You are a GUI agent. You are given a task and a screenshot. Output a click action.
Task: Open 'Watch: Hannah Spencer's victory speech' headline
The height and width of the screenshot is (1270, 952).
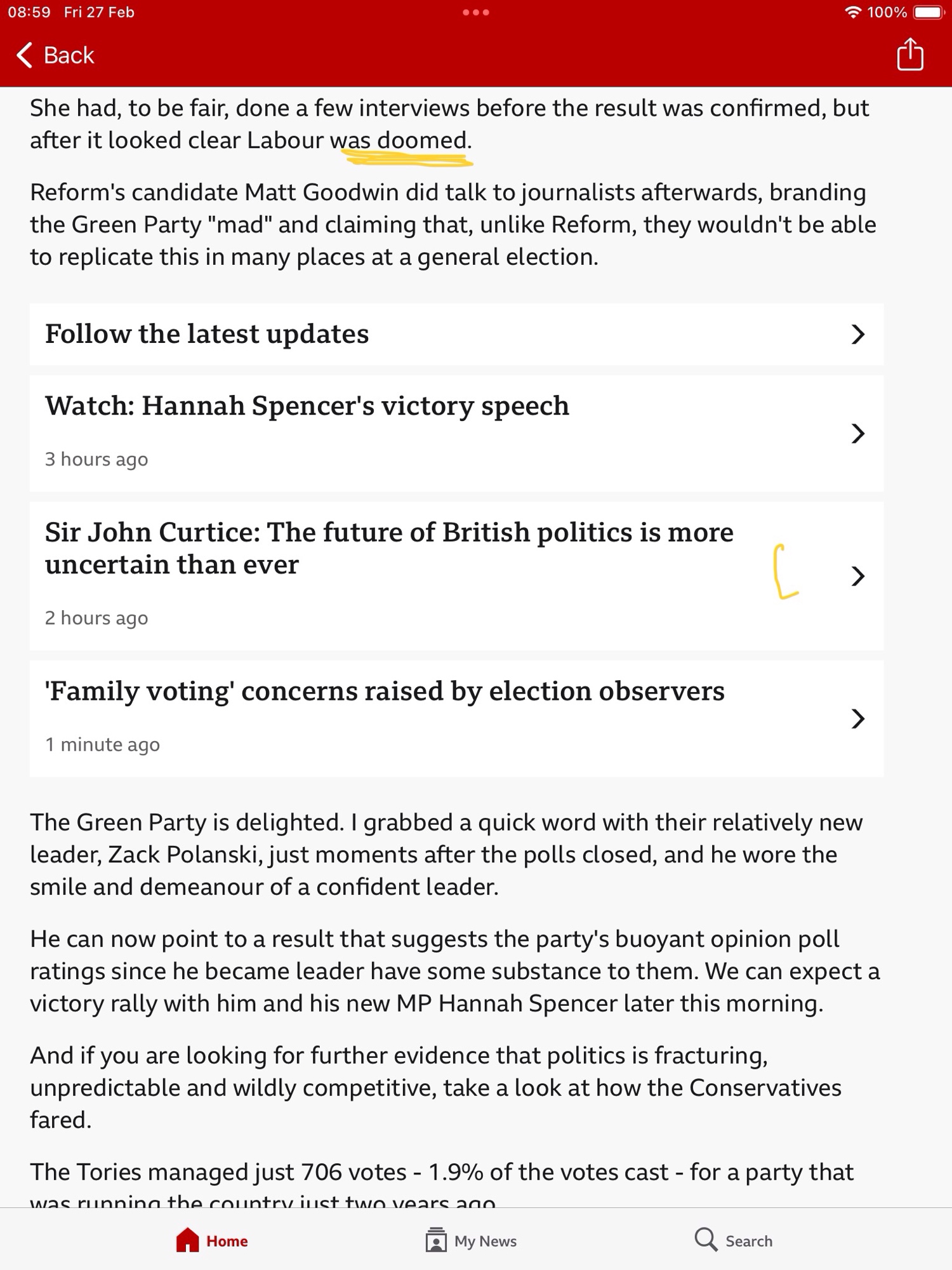307,406
